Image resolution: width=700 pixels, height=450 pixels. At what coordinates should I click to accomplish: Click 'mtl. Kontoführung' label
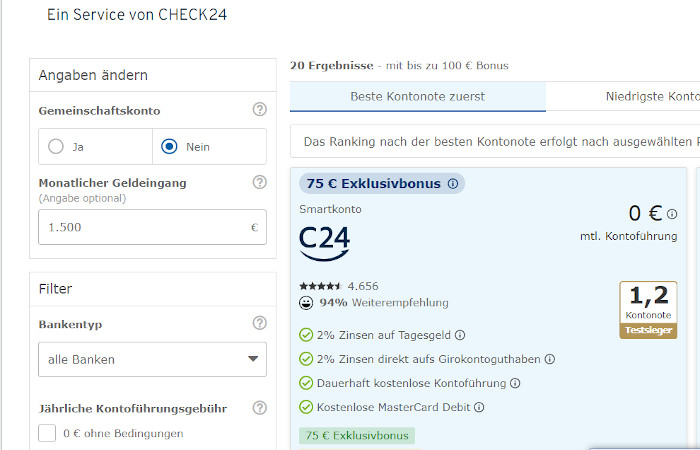(x=629, y=236)
